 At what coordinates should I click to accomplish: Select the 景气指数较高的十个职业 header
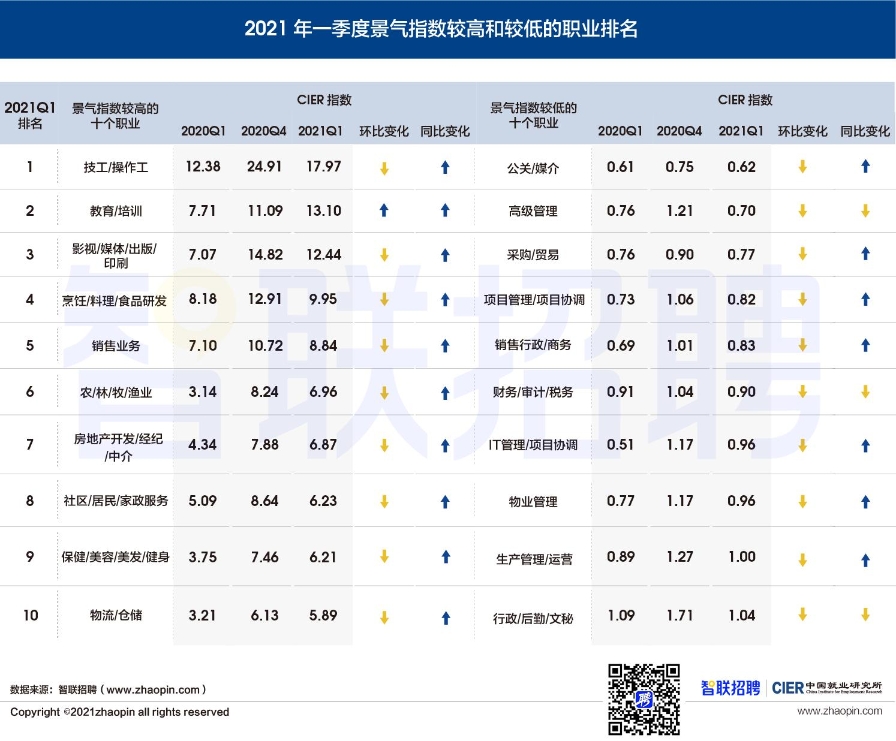point(115,116)
